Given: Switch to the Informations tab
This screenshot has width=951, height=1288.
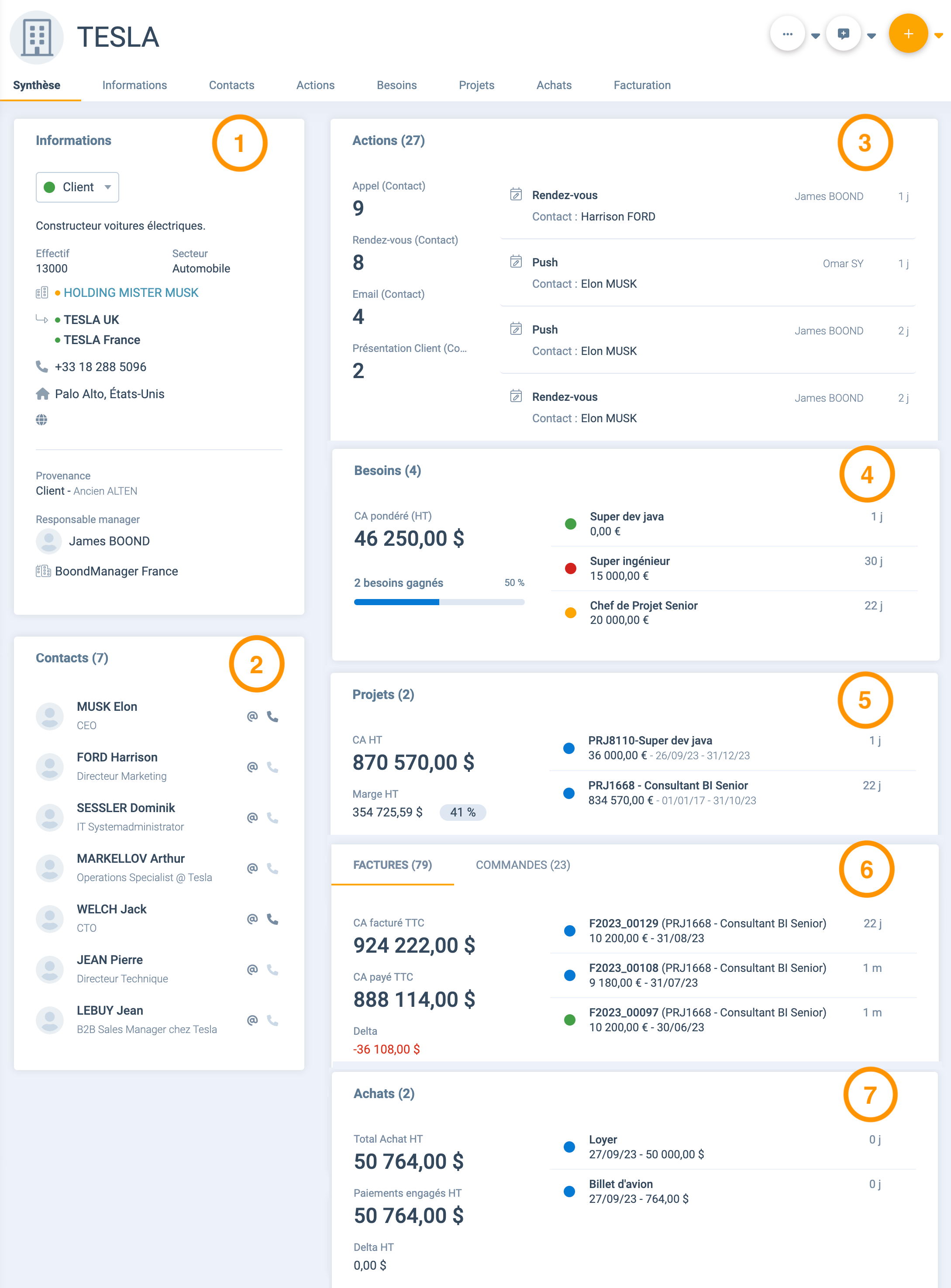Looking at the screenshot, I should pyautogui.click(x=135, y=85).
